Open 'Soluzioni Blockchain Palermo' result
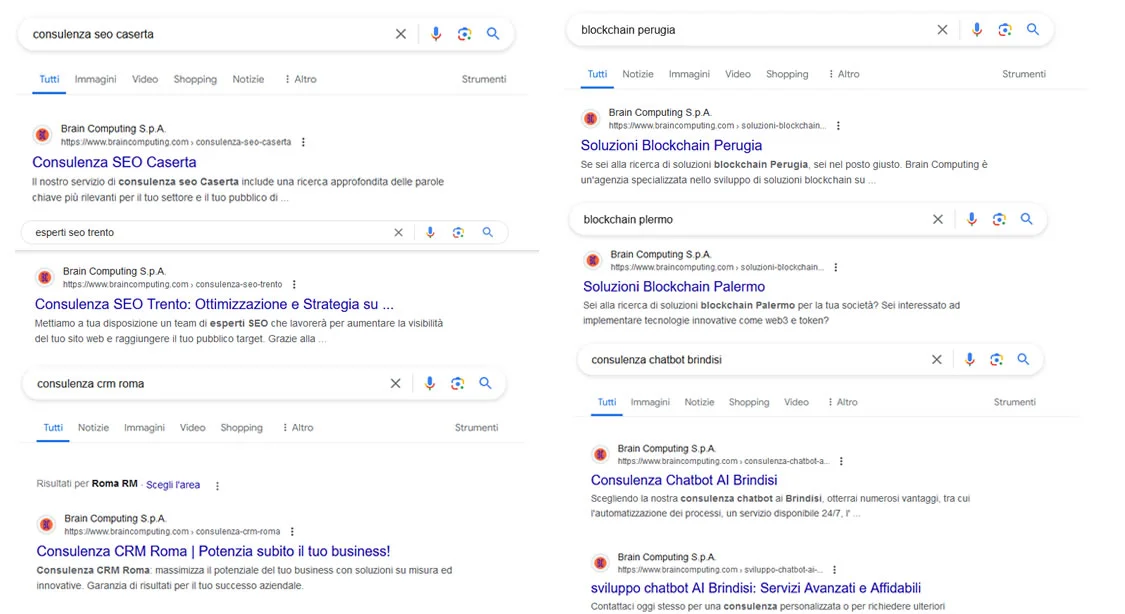Viewport: 1125px width, 614px height. 674,287
